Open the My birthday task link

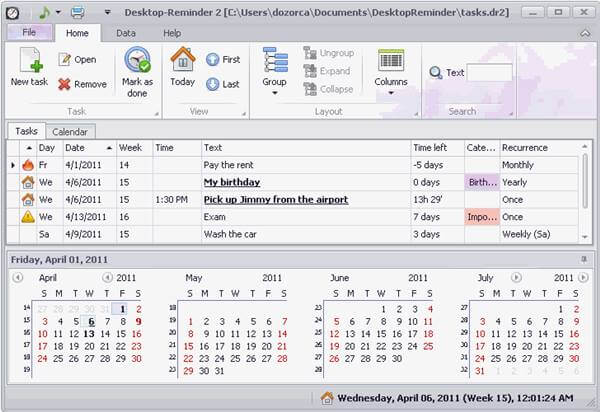click(232, 182)
